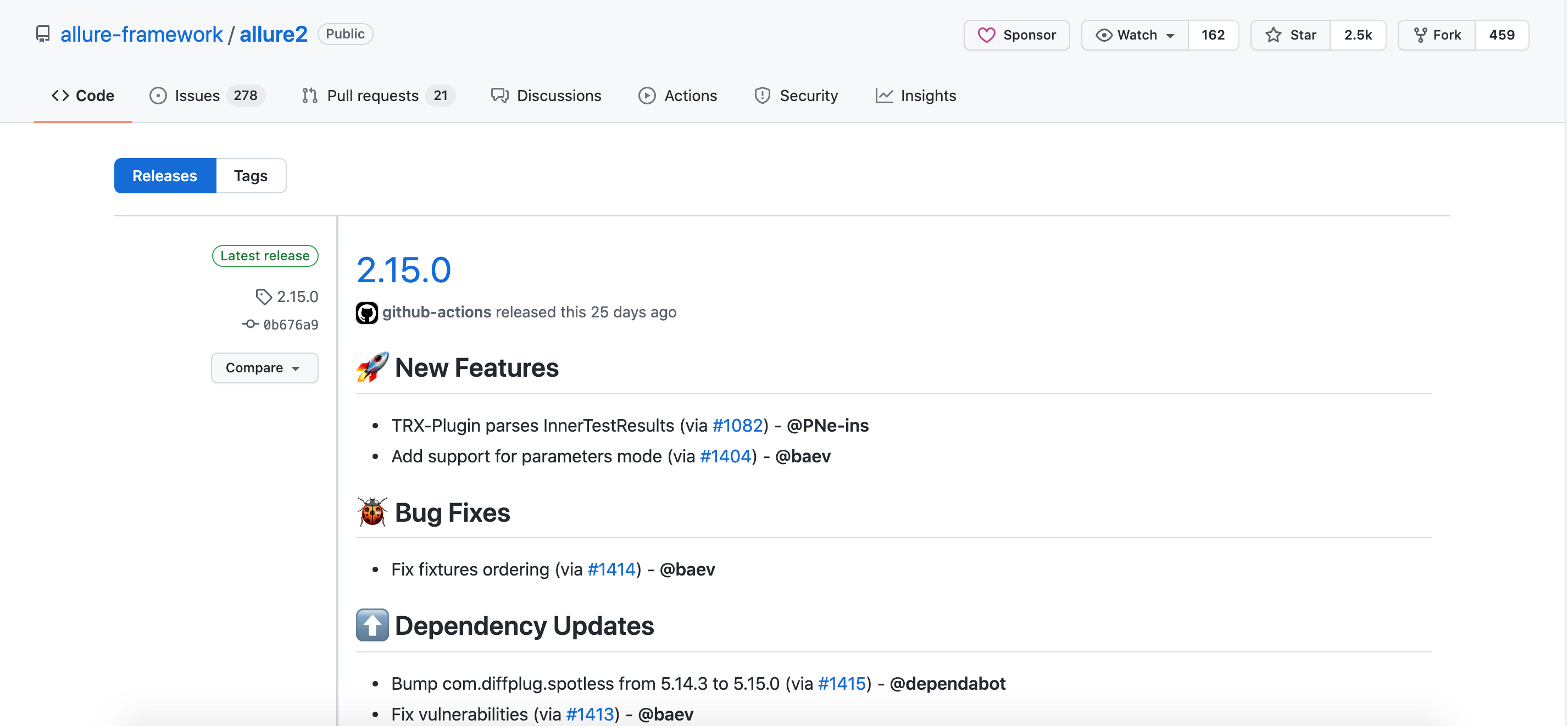Open pull request #1415
The height and width of the screenshot is (726, 1568).
pyautogui.click(x=842, y=683)
